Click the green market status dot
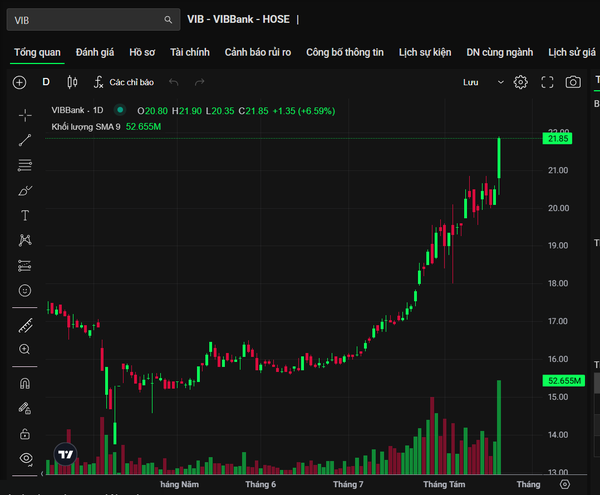 point(120,110)
